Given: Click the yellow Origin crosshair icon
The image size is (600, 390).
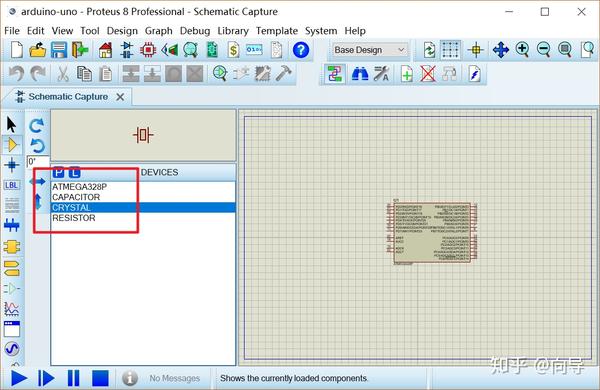Looking at the screenshot, I should tap(476, 50).
